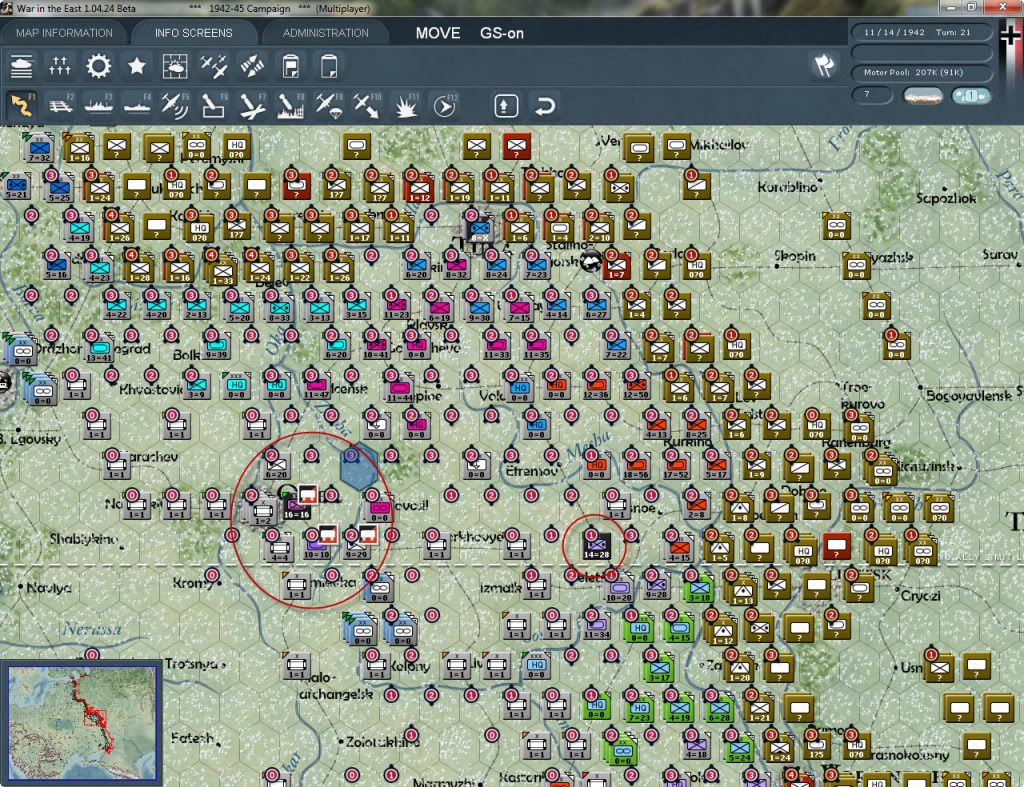Click the curved undo arrow button
The width and height of the screenshot is (1024, 787).
545,106
